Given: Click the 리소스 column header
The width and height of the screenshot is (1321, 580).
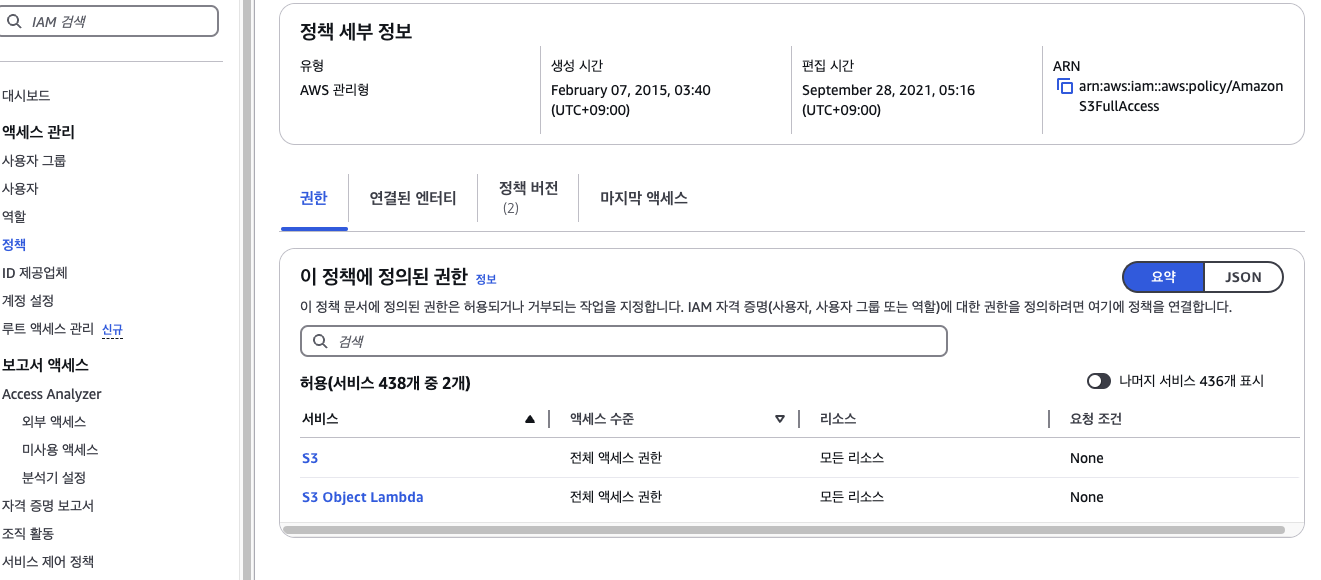Looking at the screenshot, I should coord(837,419).
